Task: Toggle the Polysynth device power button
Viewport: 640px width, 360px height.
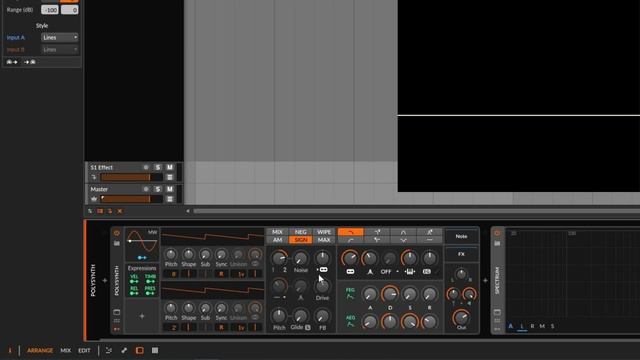Action: click(117, 233)
